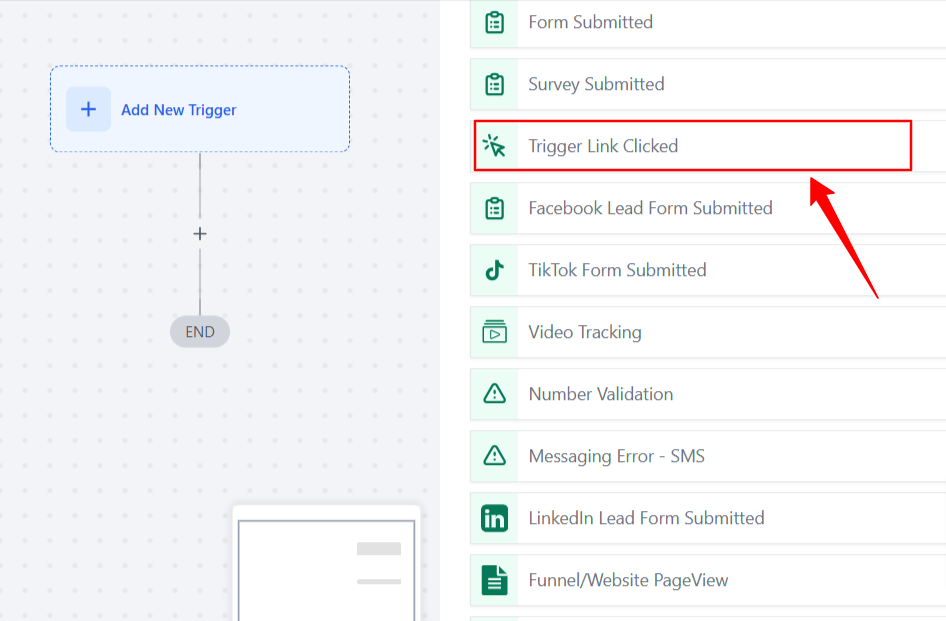Click the Facebook Lead Form clipboard icon
This screenshot has height=621, width=946.
click(x=495, y=208)
